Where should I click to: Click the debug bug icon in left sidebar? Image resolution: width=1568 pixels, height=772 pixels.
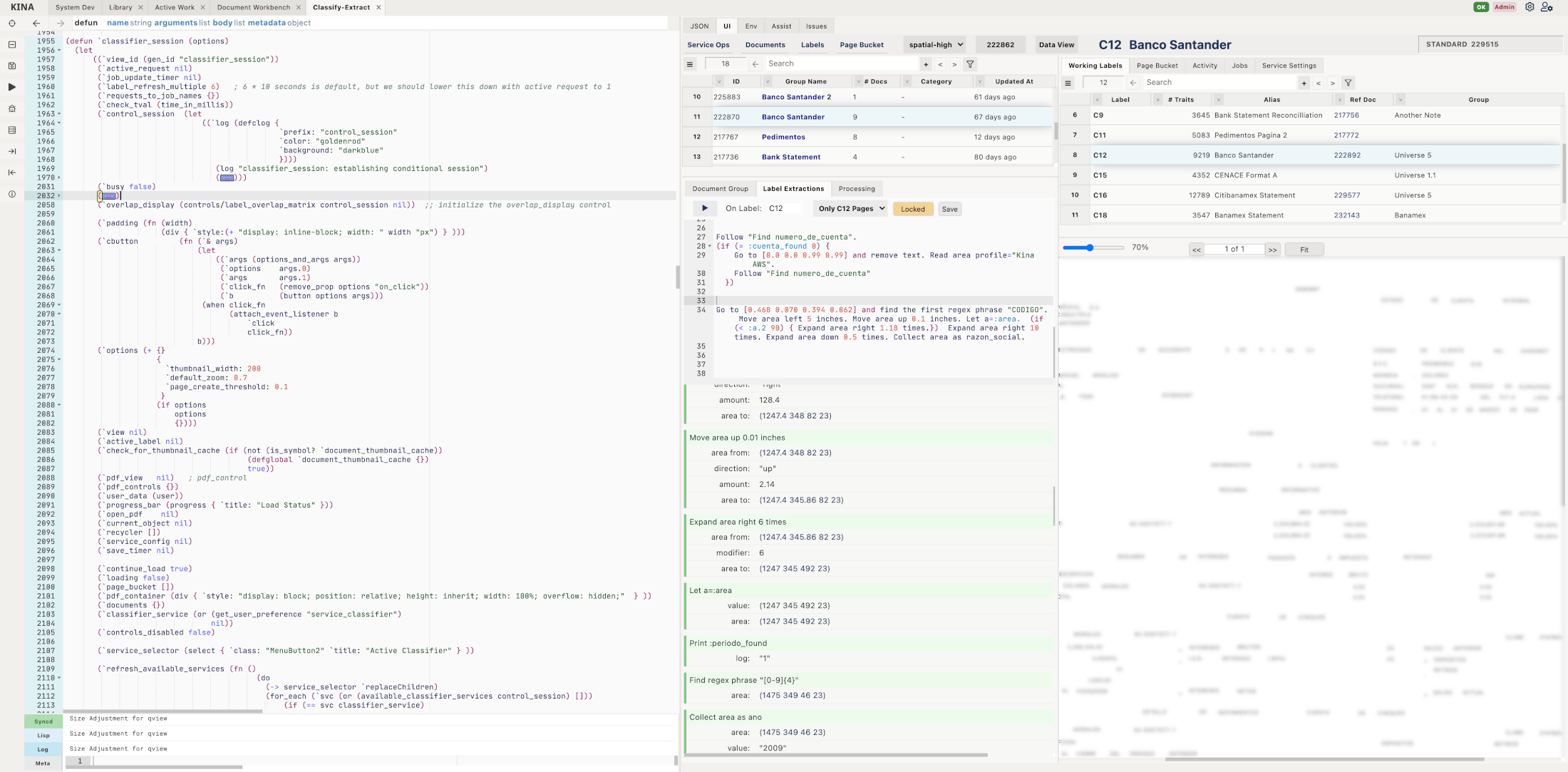coord(12,108)
